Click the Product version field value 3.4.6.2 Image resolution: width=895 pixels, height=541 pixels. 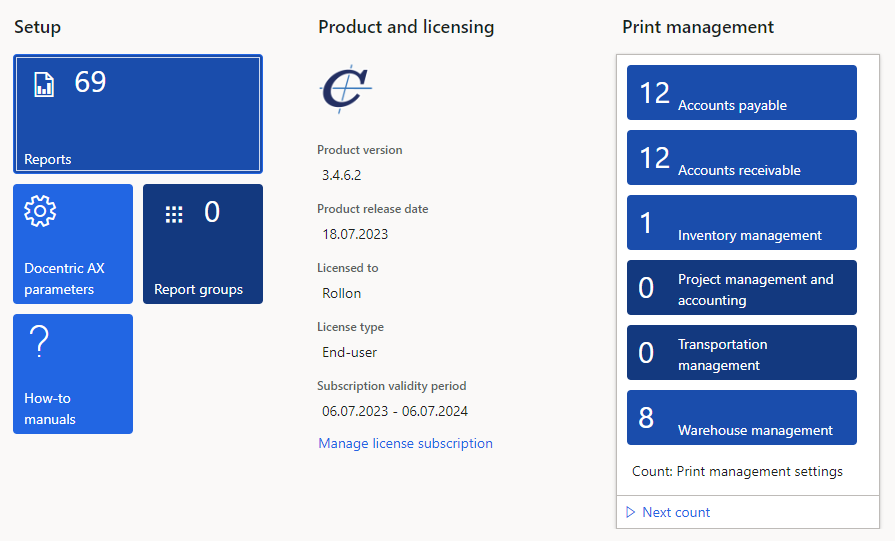[x=341, y=175]
